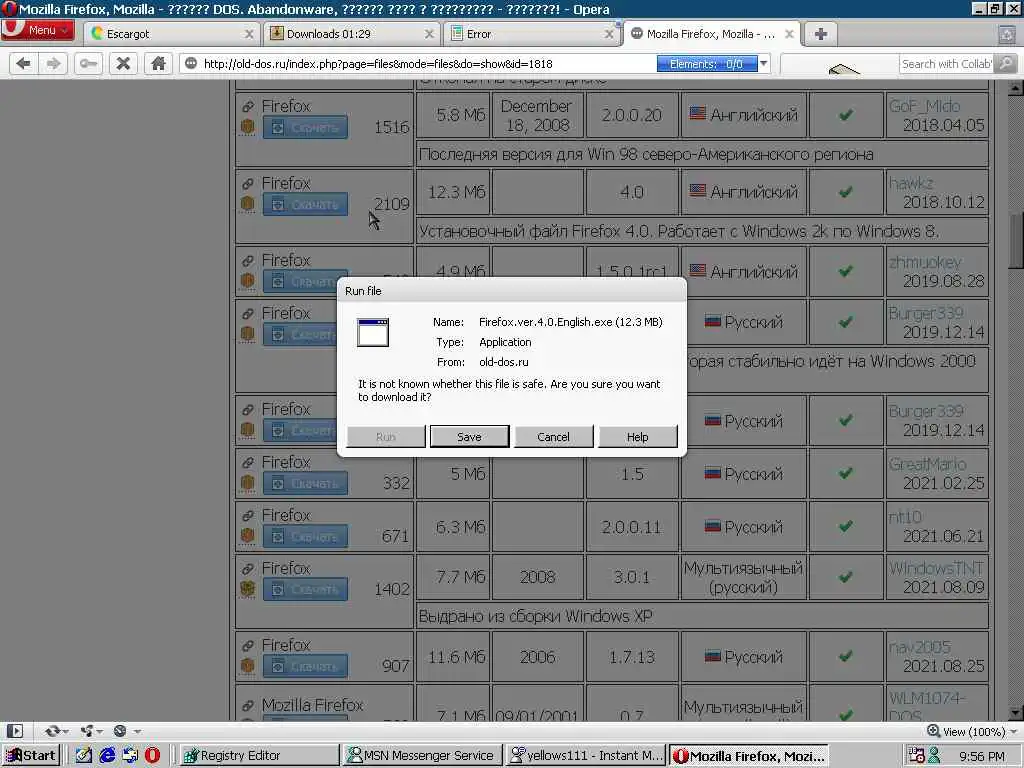Click the MSN Messenger tray icon

[x=935, y=756]
